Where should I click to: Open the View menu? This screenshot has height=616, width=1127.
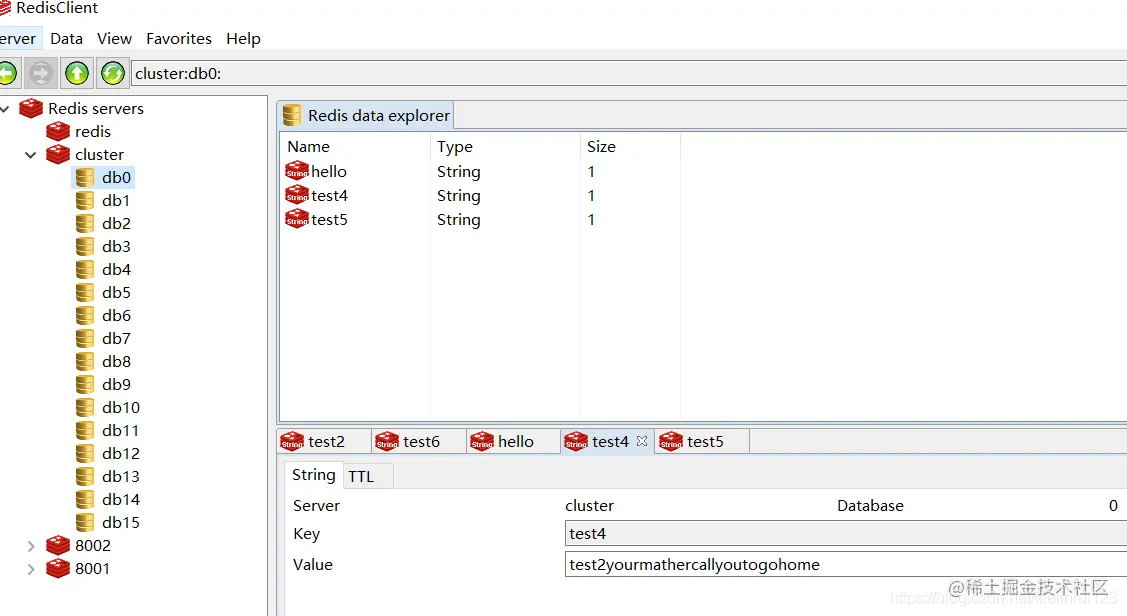[114, 39]
